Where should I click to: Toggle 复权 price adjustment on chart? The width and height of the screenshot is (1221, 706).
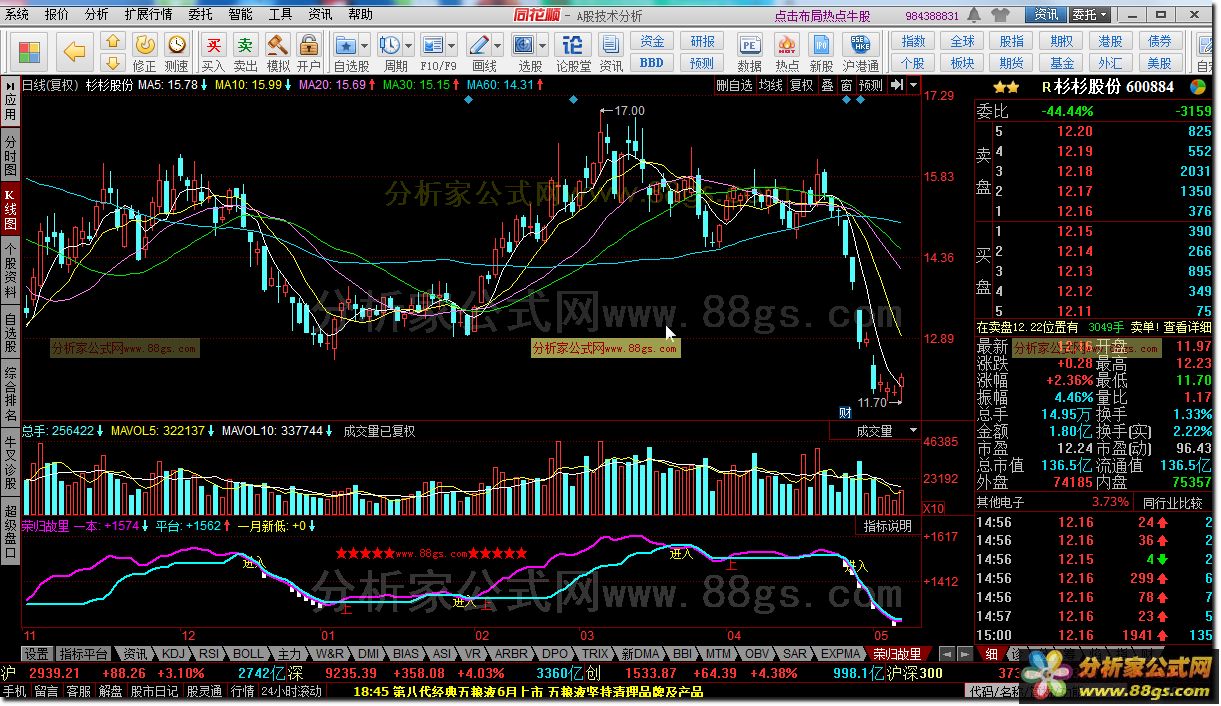(801, 86)
